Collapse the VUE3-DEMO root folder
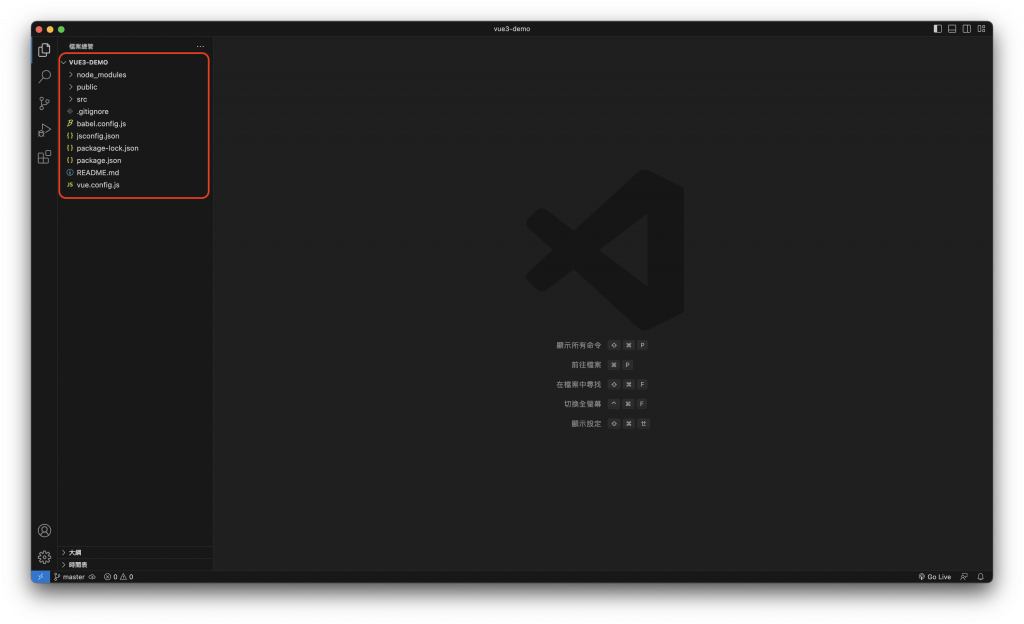Image resolution: width=1024 pixels, height=624 pixels. (135, 62)
